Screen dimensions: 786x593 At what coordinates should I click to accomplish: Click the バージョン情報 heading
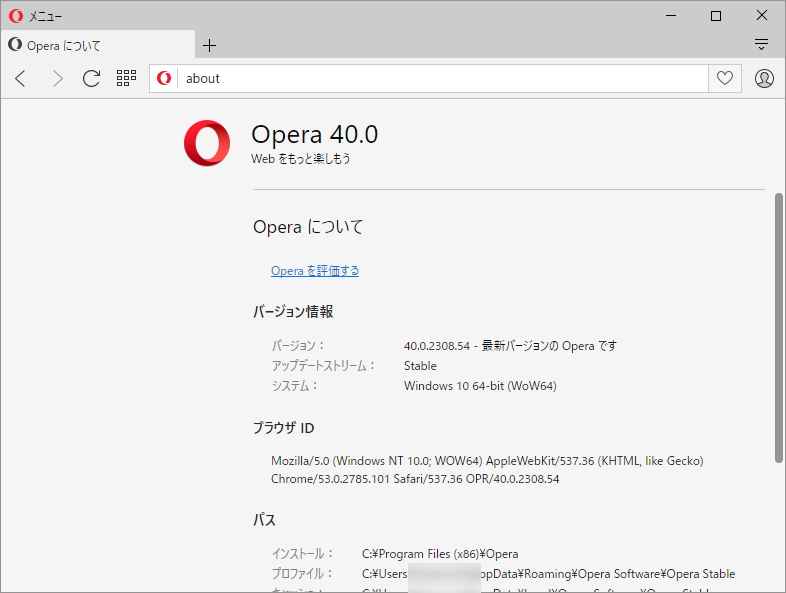[x=293, y=312]
